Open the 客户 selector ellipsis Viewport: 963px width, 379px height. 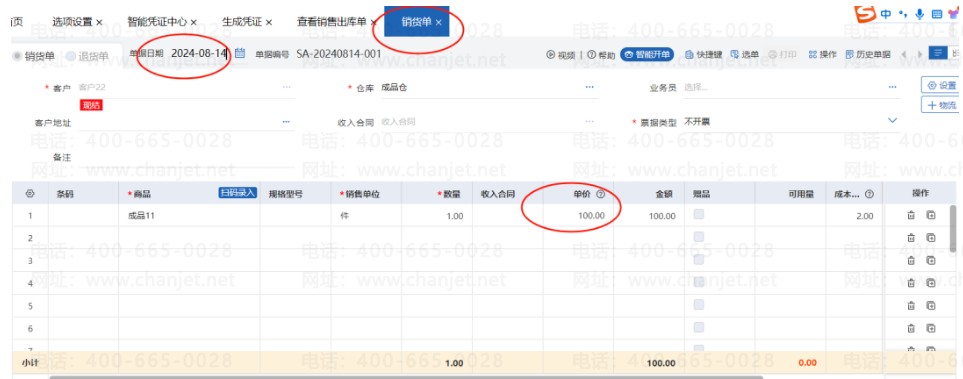286,87
